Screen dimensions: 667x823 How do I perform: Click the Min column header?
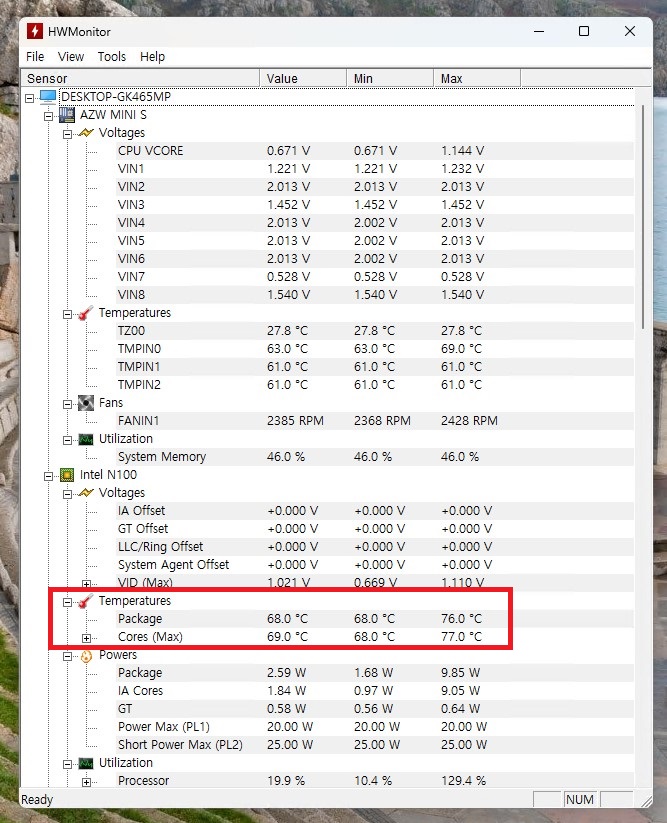390,79
